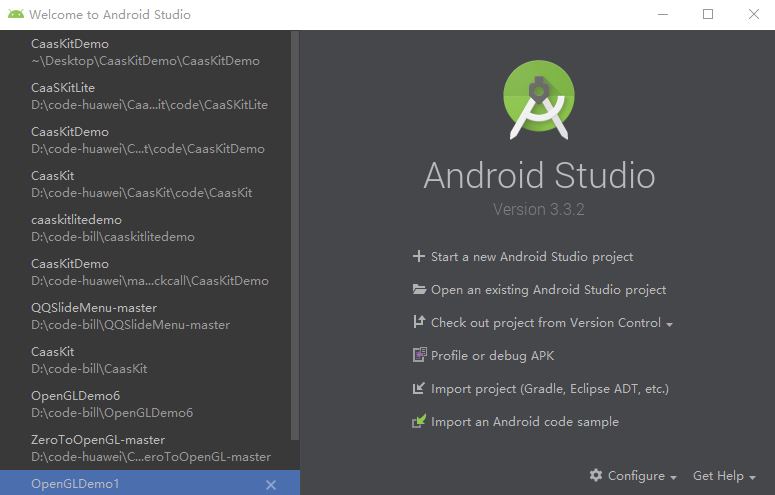Image resolution: width=775 pixels, height=495 pixels.
Task: Open the QQSlideMenu-master project
Action: 145,316
